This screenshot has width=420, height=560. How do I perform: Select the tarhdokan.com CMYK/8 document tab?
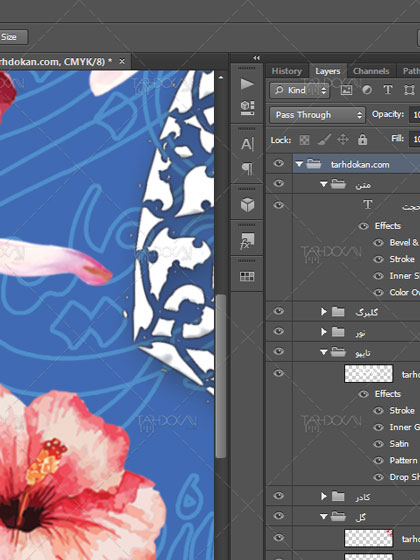[56, 62]
